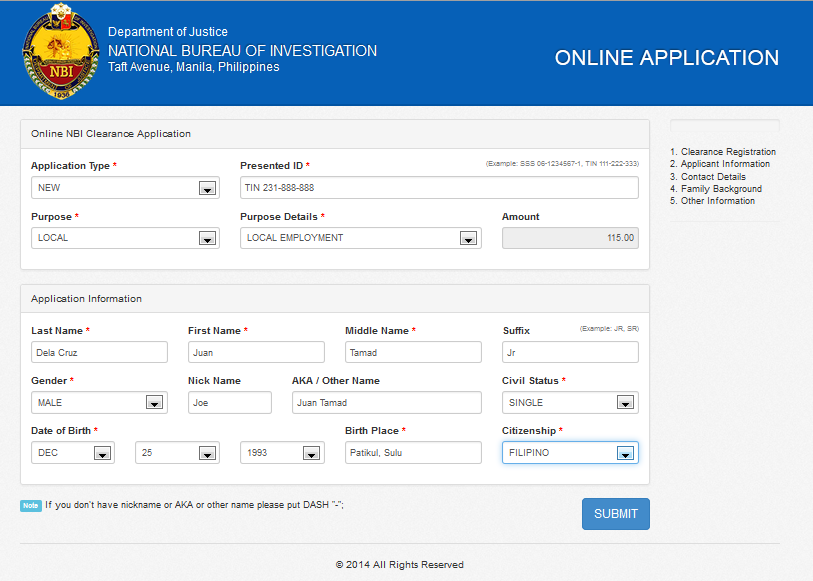Open the Application Type dropdown

[125, 188]
